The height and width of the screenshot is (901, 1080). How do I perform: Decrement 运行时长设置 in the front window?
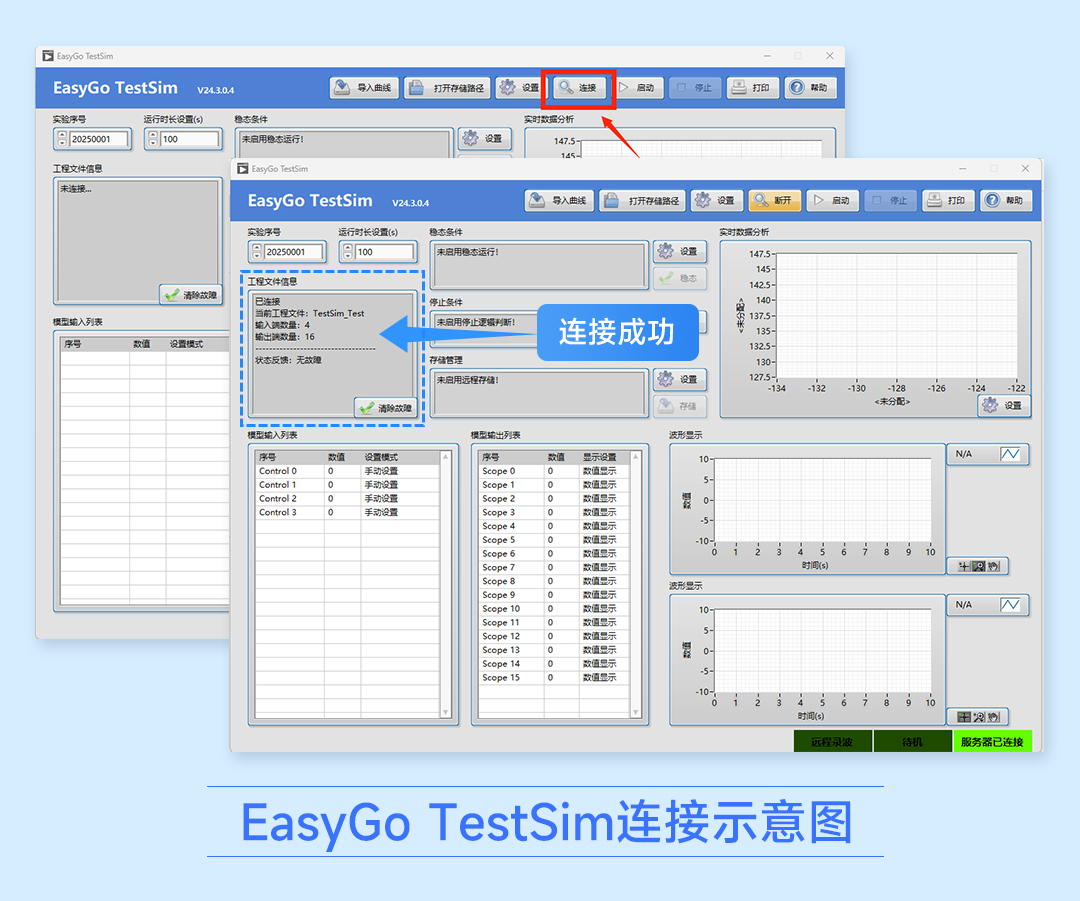pos(348,256)
